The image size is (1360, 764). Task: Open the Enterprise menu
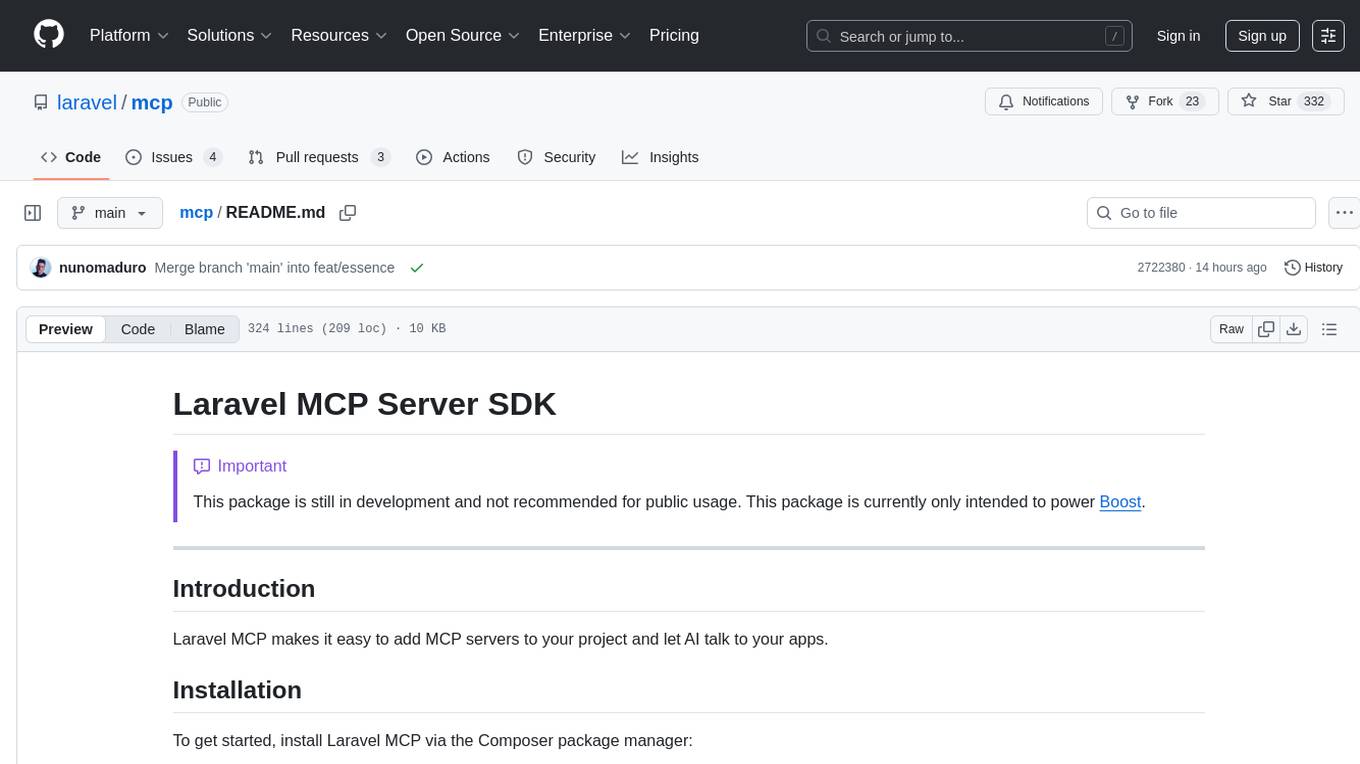[x=584, y=35]
